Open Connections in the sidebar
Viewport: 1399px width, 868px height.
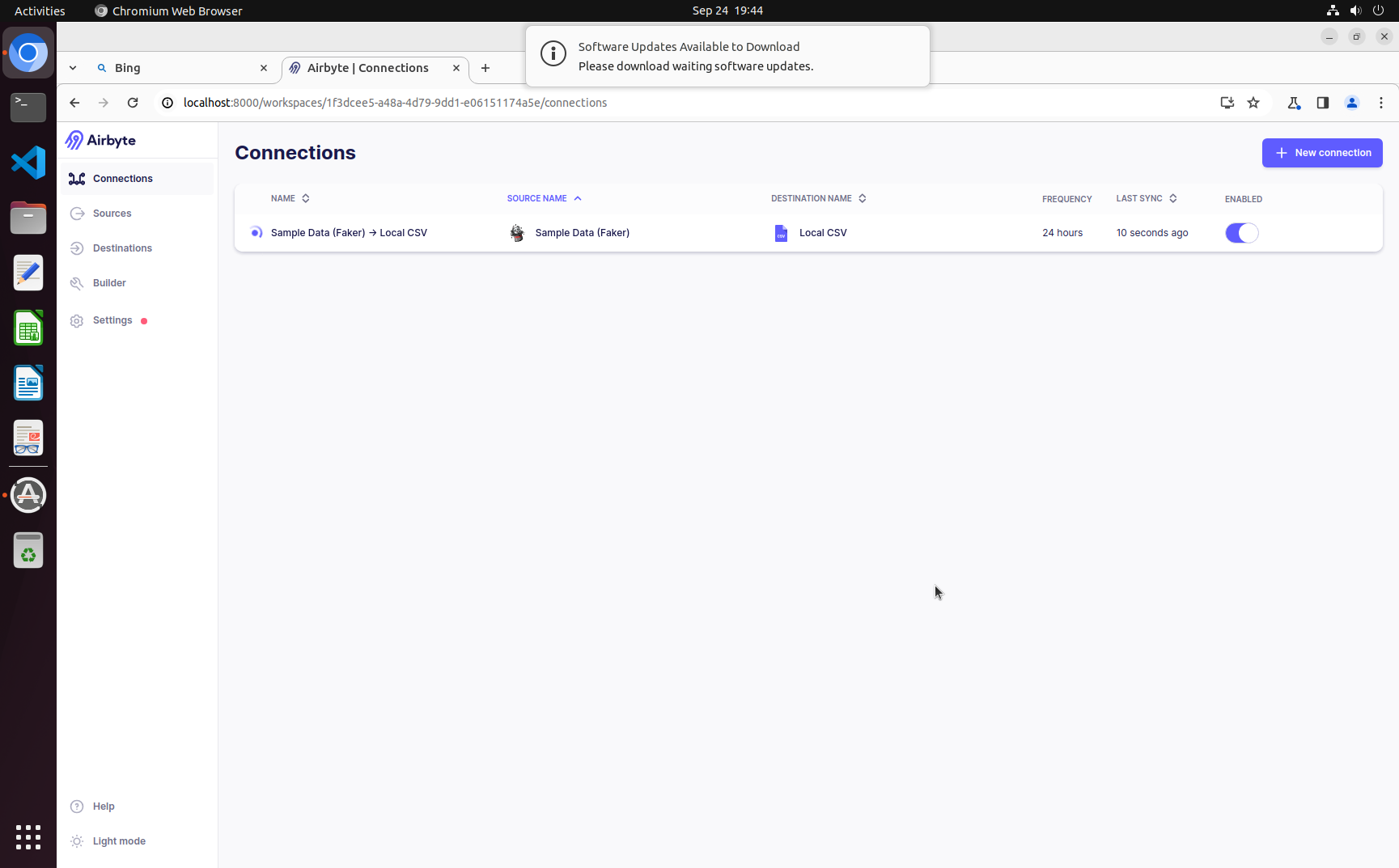(137, 179)
